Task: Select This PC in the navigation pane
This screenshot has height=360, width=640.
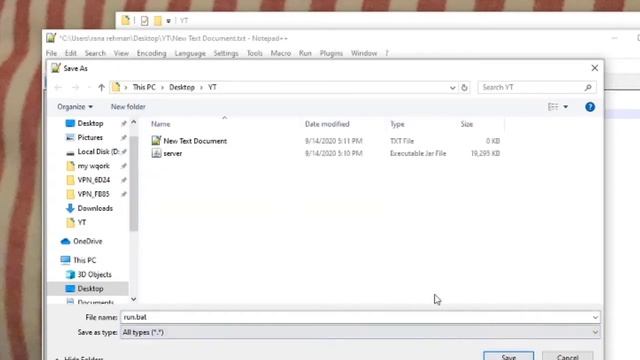Action: tap(84, 260)
